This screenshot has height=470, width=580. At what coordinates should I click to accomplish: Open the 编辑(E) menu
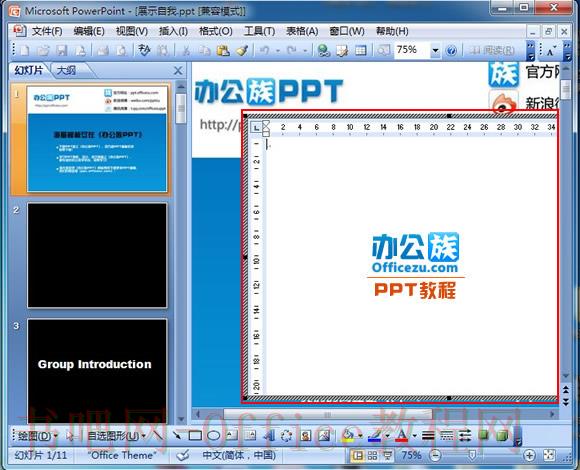tap(89, 31)
